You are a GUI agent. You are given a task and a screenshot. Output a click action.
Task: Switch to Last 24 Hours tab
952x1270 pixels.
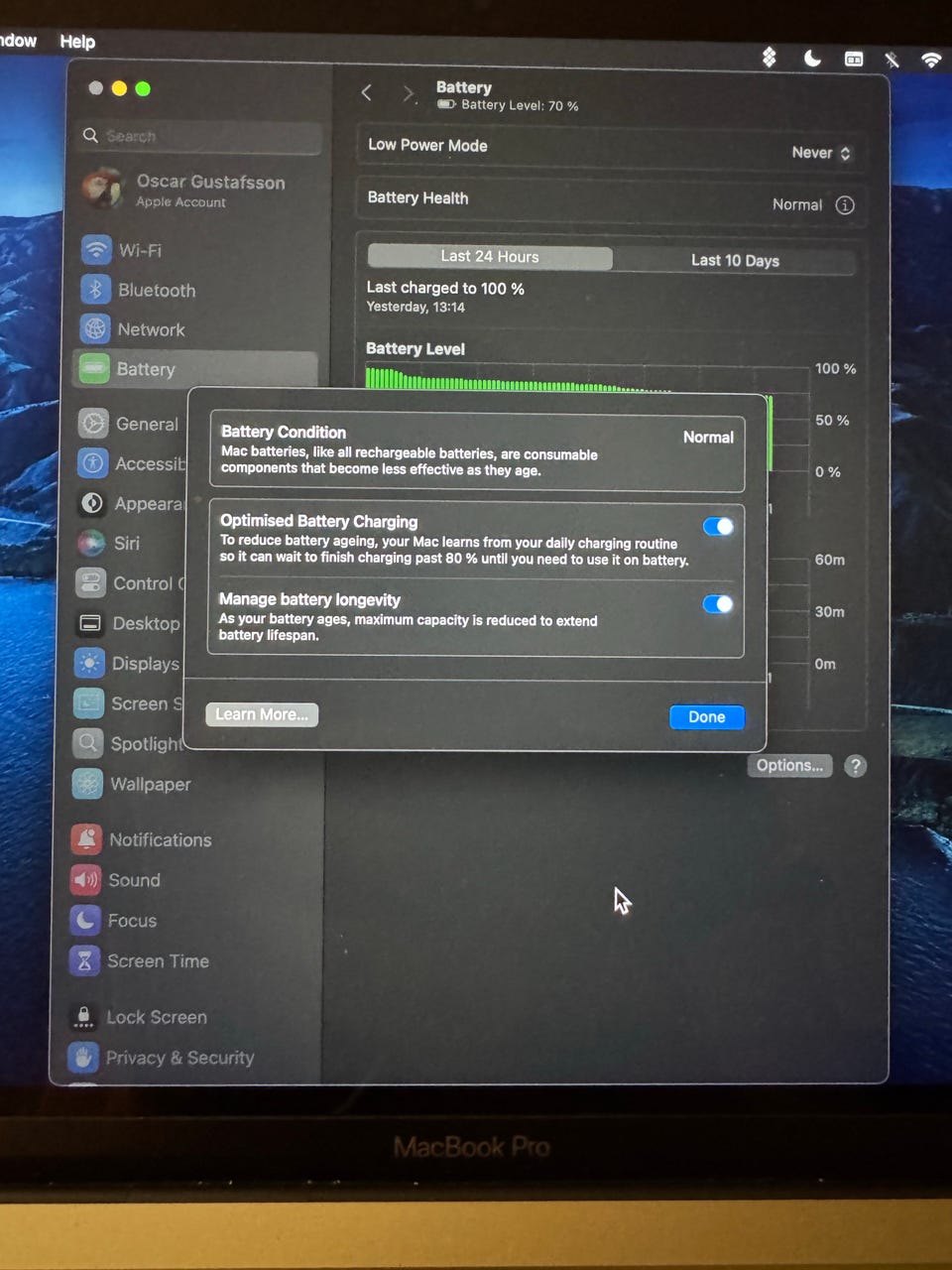tap(490, 257)
